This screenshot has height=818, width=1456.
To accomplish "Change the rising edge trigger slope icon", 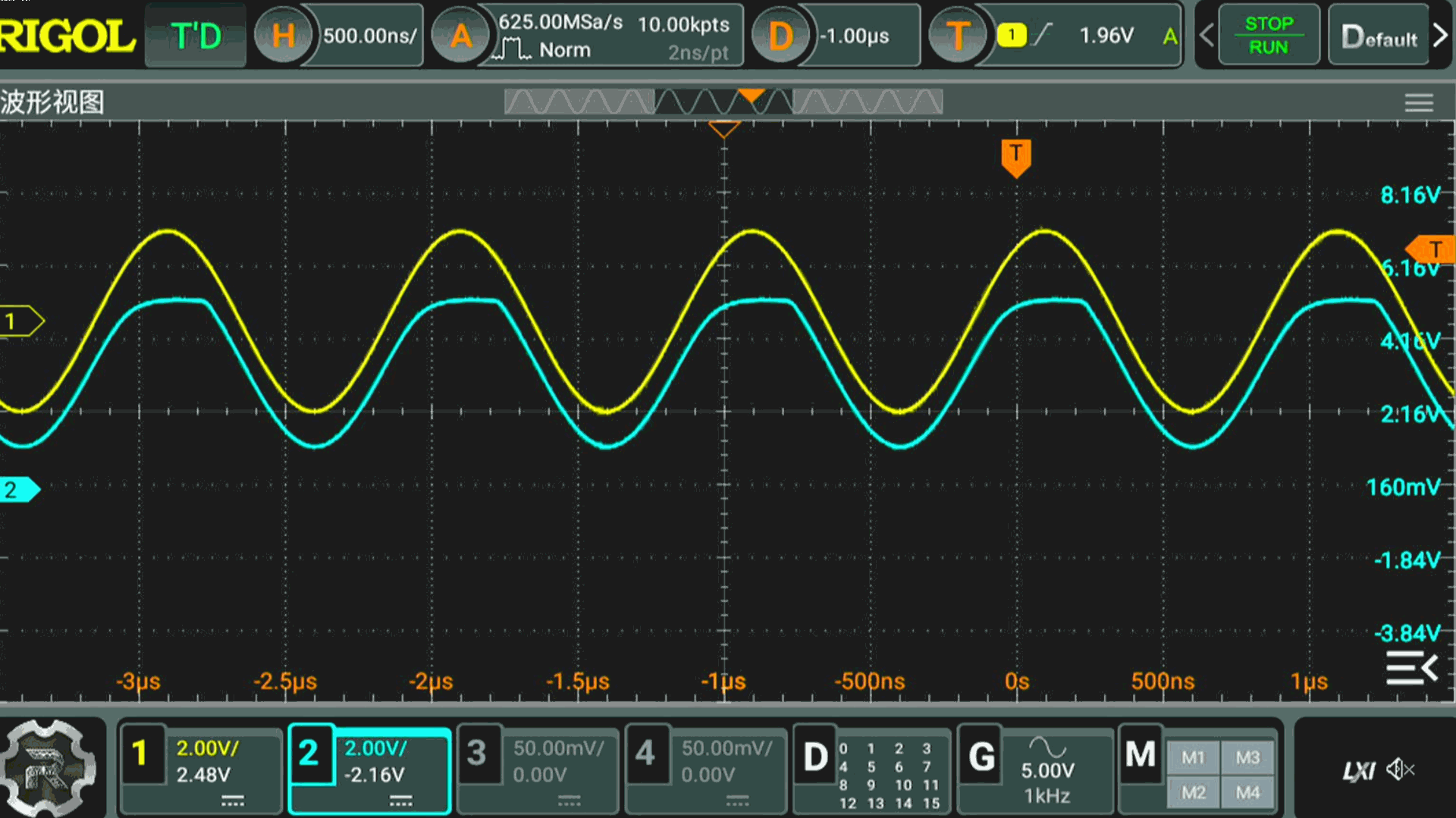I will point(1043,35).
